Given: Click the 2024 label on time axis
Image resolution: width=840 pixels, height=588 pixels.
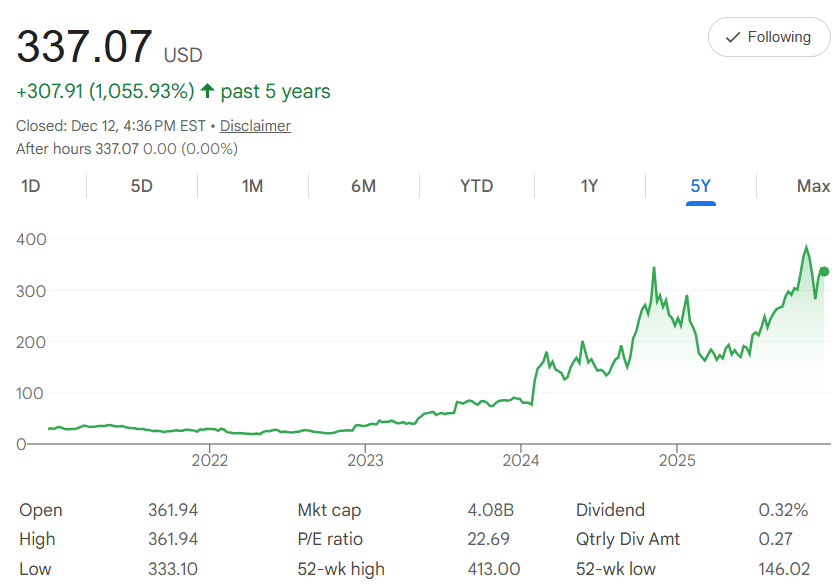Looking at the screenshot, I should [521, 461].
